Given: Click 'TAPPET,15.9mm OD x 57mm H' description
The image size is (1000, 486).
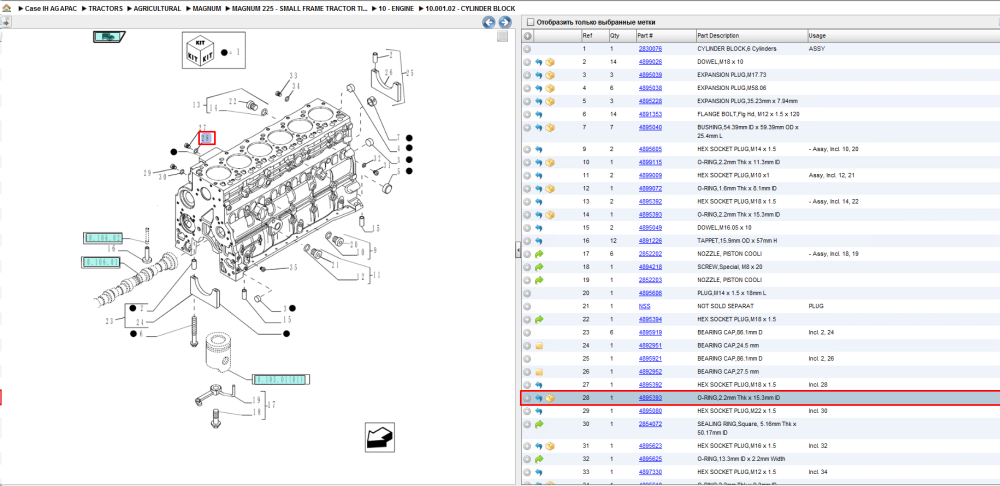Looking at the screenshot, I should (737, 241).
